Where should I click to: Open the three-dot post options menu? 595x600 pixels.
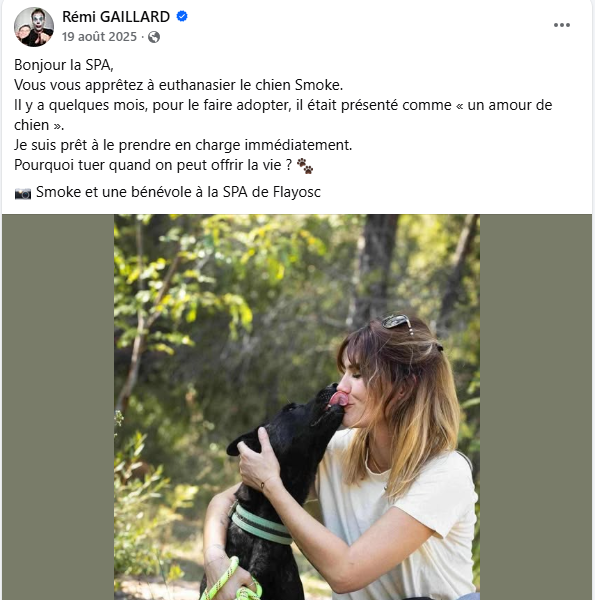[x=561, y=25]
